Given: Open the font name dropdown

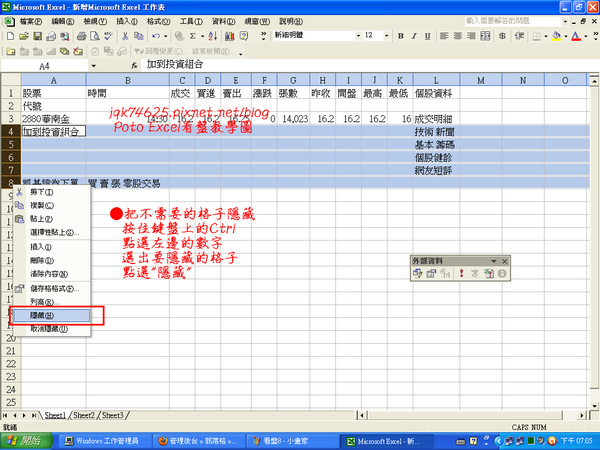Looking at the screenshot, I should coord(358,36).
